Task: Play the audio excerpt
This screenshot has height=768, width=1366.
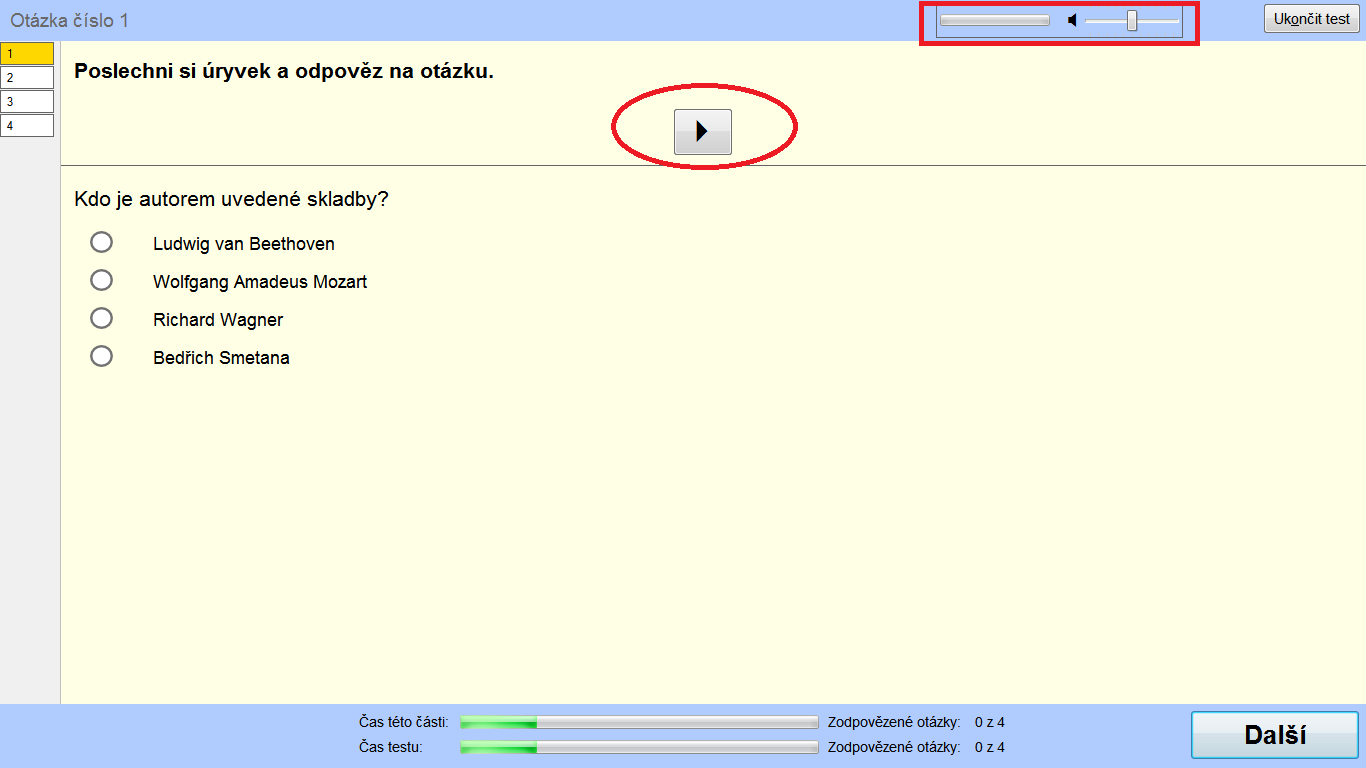Action: pos(702,131)
